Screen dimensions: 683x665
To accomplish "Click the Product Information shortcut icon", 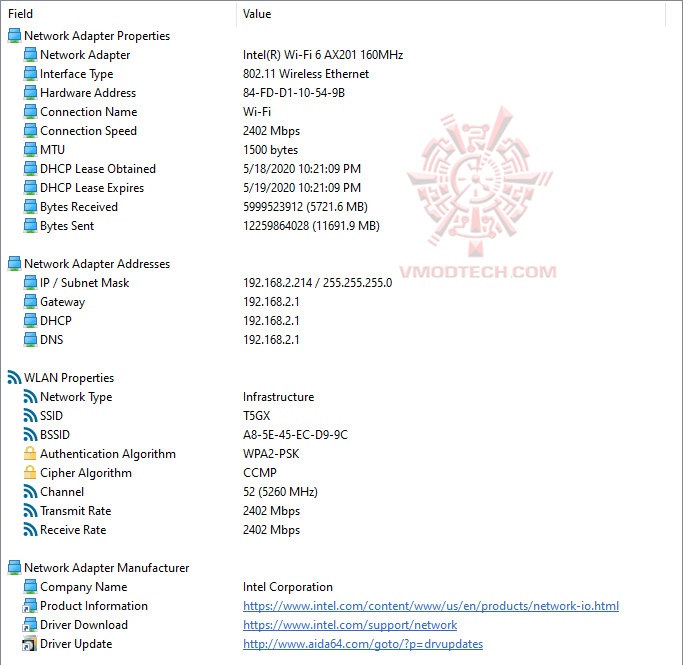I will point(30,606).
